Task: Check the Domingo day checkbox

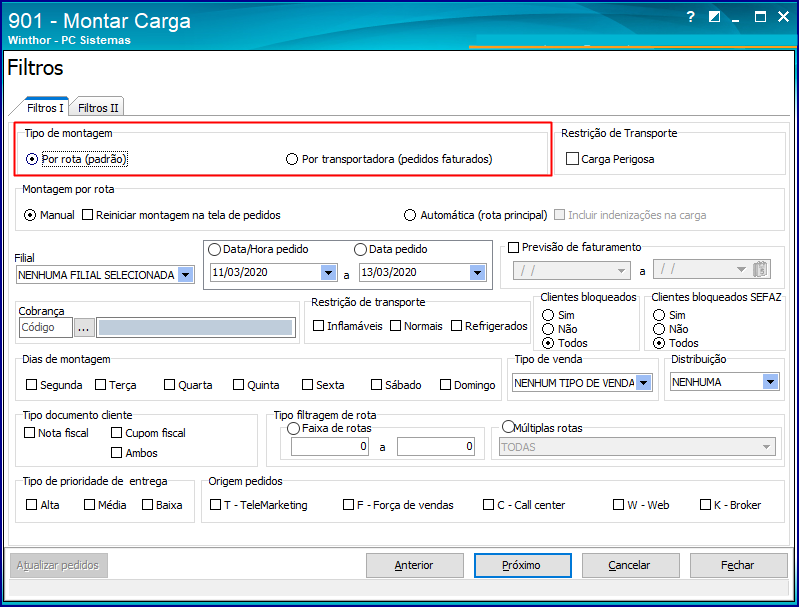Action: pos(445,385)
